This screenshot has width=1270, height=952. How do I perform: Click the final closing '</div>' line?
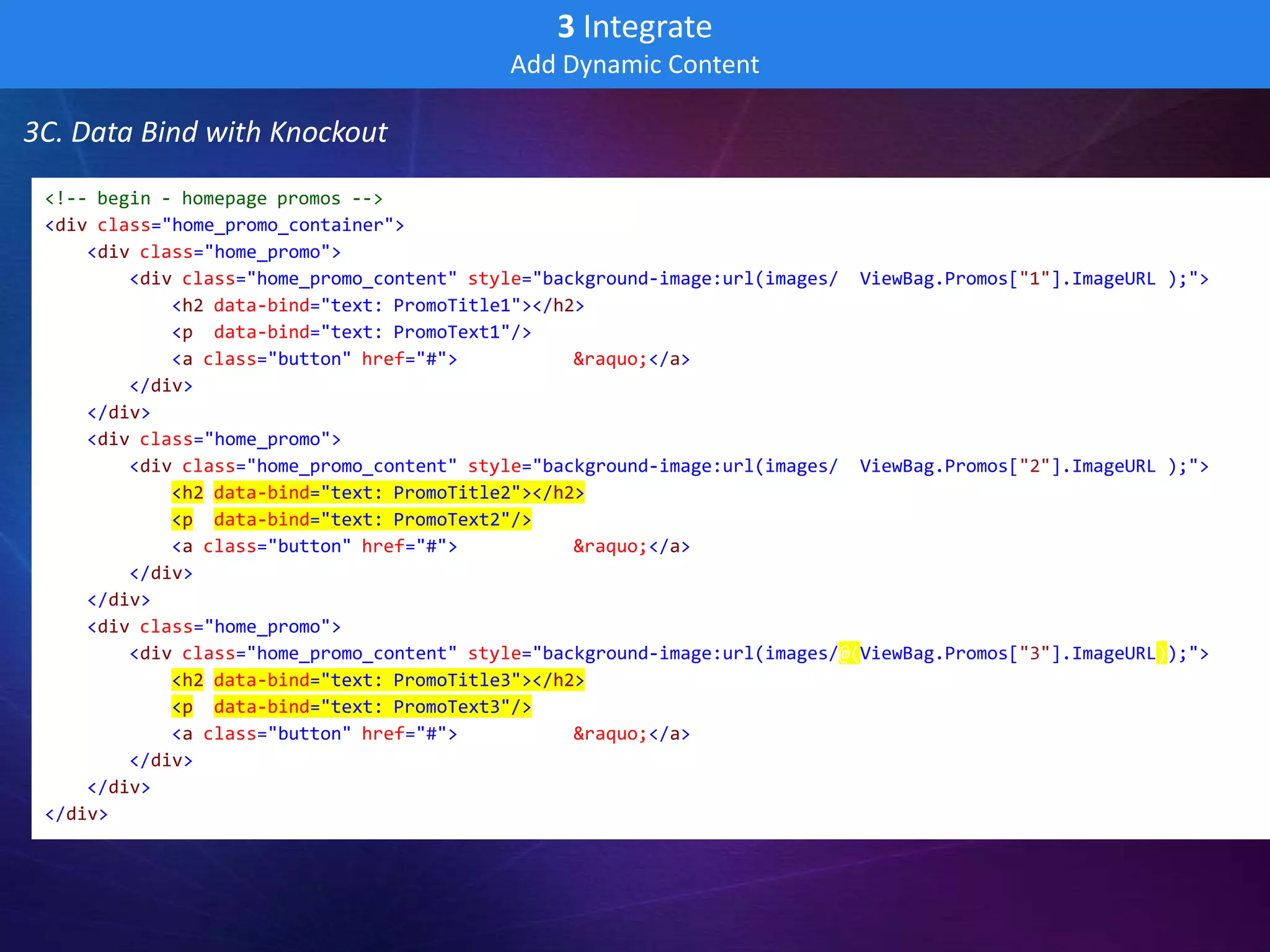pos(76,814)
